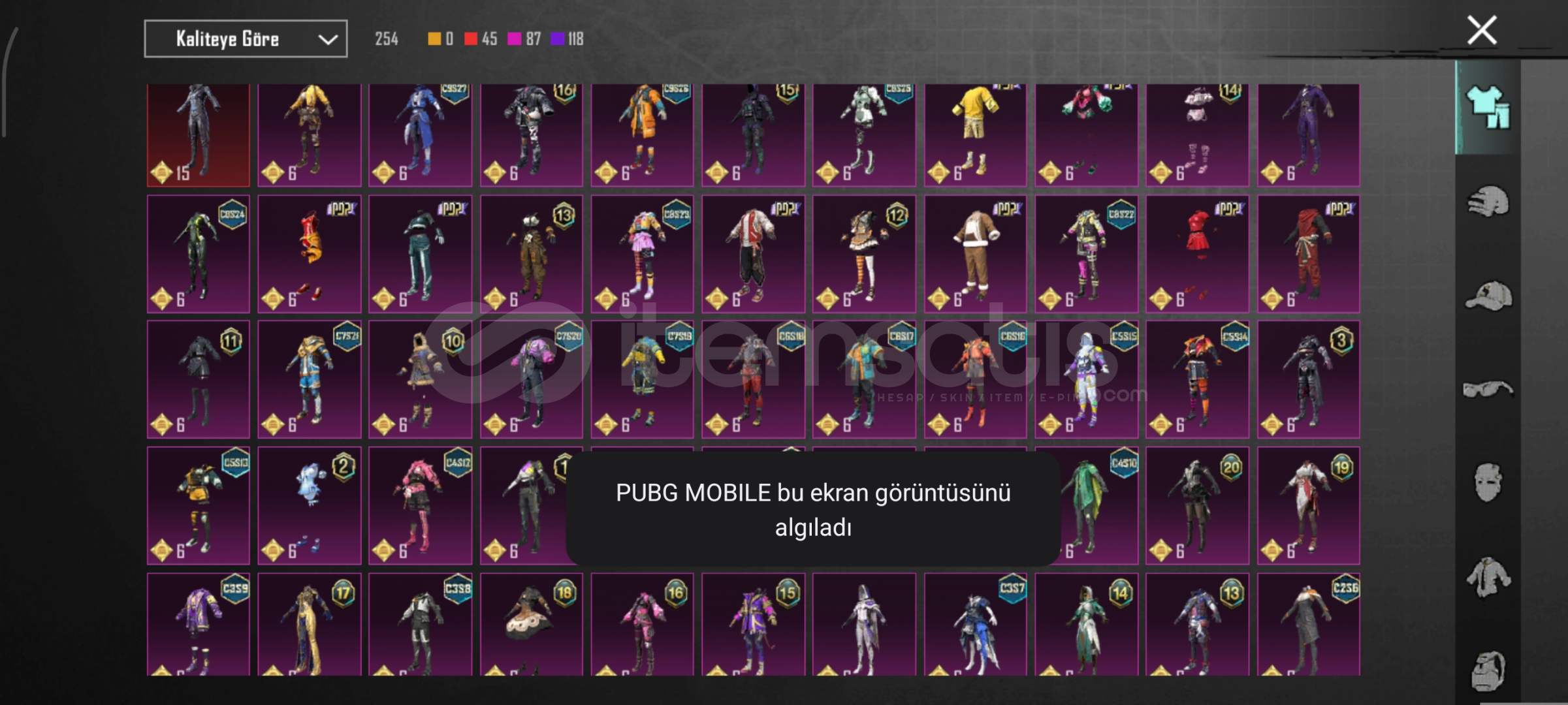The width and height of the screenshot is (1568, 705).
Task: Close the inventory with the X icon
Action: [1482, 30]
